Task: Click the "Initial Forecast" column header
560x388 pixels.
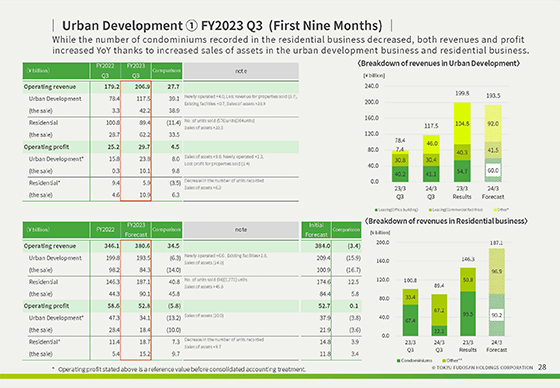Action: point(316,230)
